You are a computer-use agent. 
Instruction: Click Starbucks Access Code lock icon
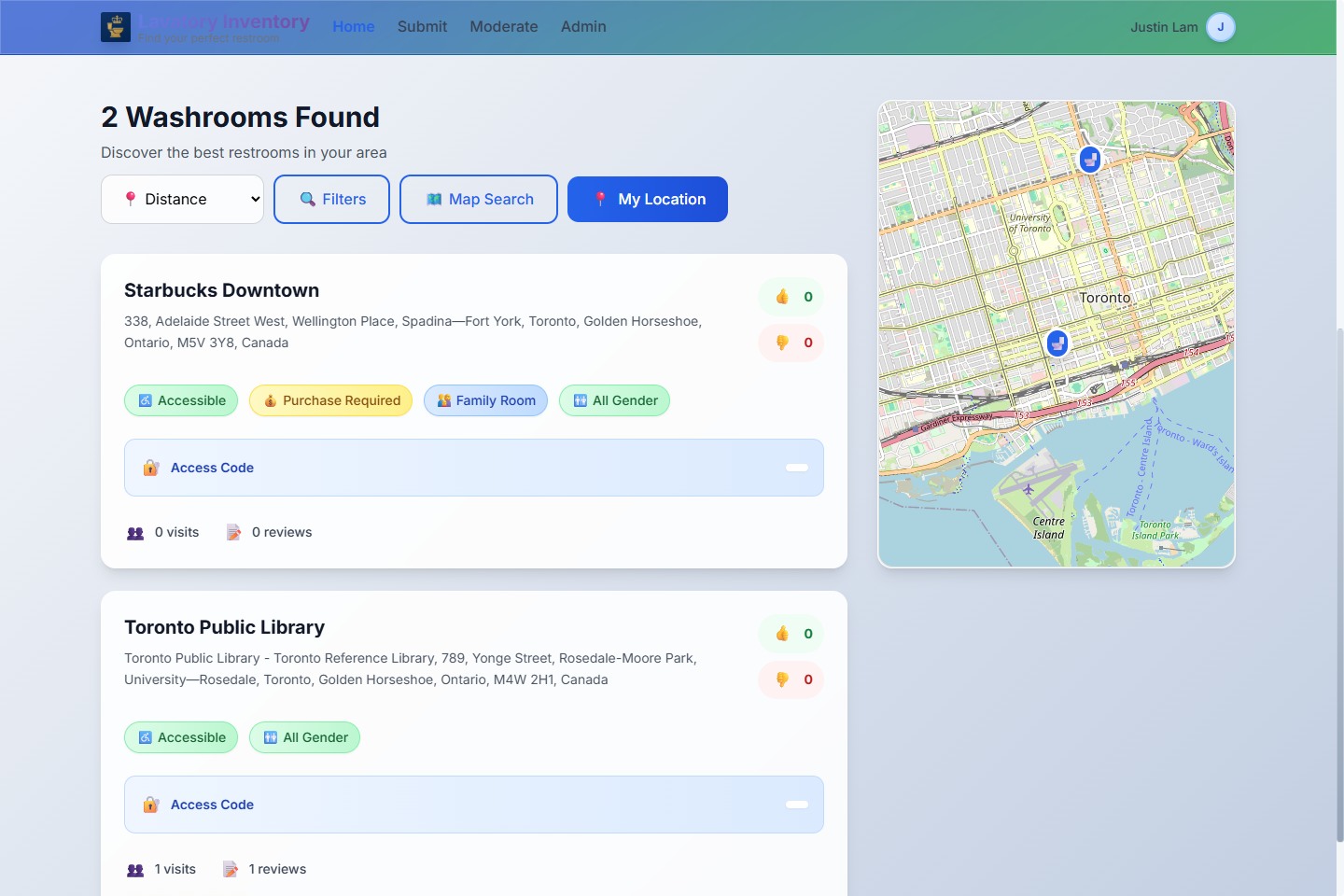(x=151, y=468)
